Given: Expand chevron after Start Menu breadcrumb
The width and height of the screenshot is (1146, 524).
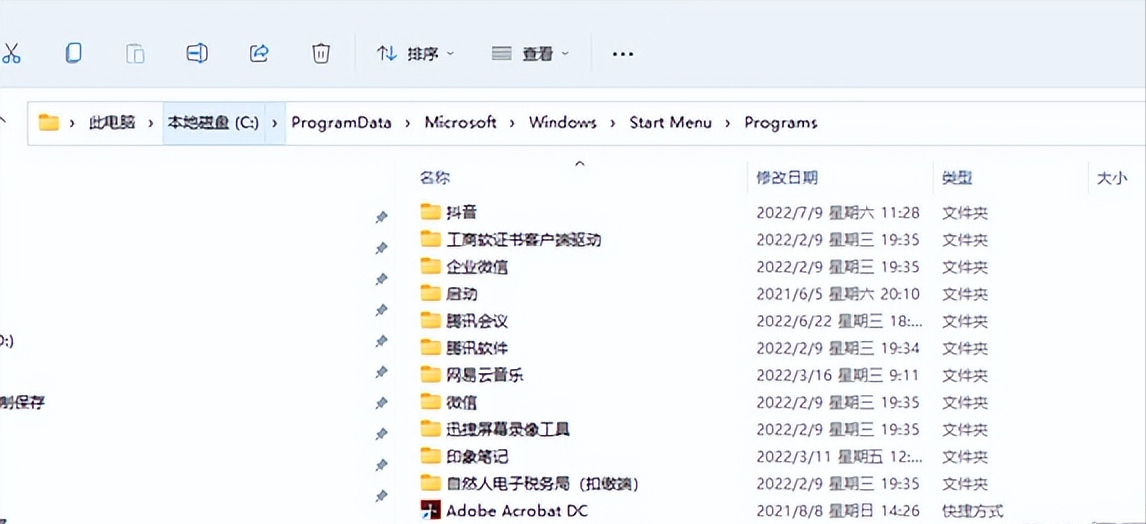Looking at the screenshot, I should tap(728, 123).
